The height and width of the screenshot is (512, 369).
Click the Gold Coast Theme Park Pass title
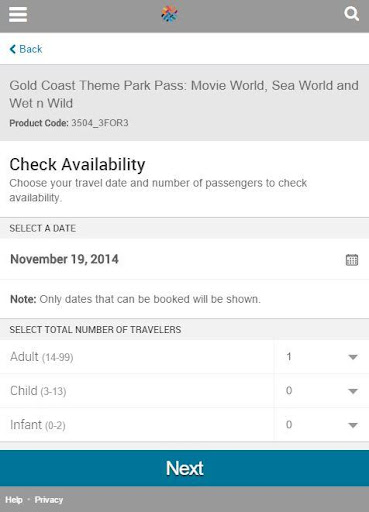tap(184, 94)
